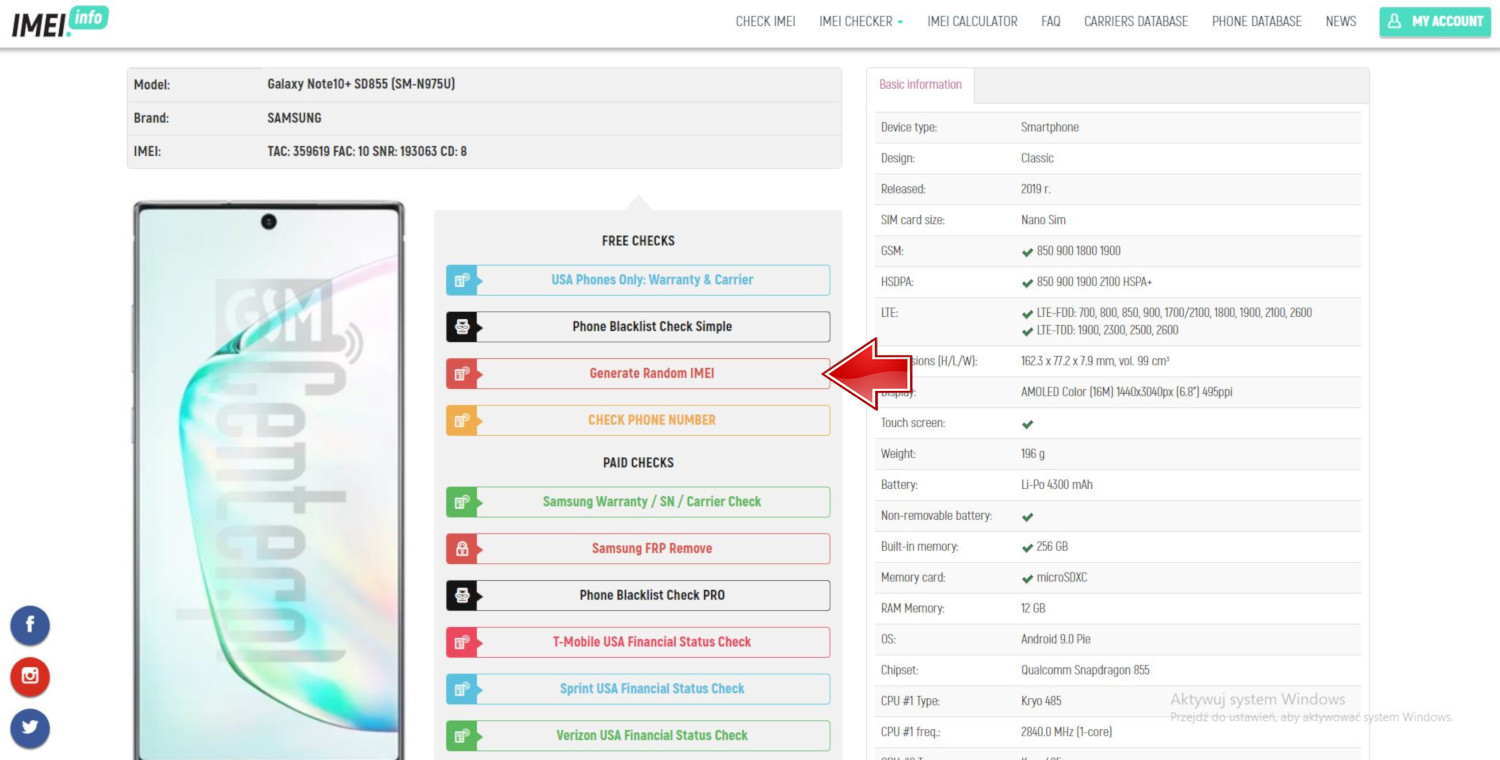The width and height of the screenshot is (1500, 760).
Task: Click the Battery value Li-Po 4300 mAh
Action: click(1057, 485)
